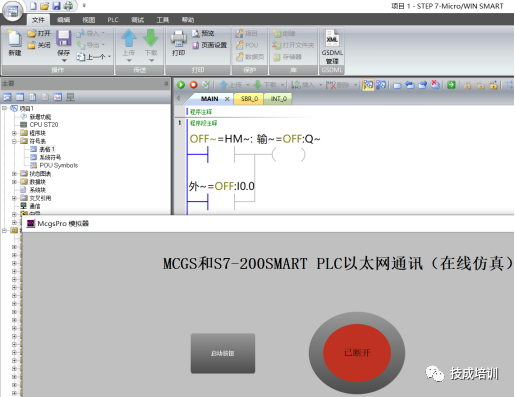Image resolution: width=515 pixels, height=397 pixels.
Task: Close the MAIN tab with its X
Action: click(227, 99)
